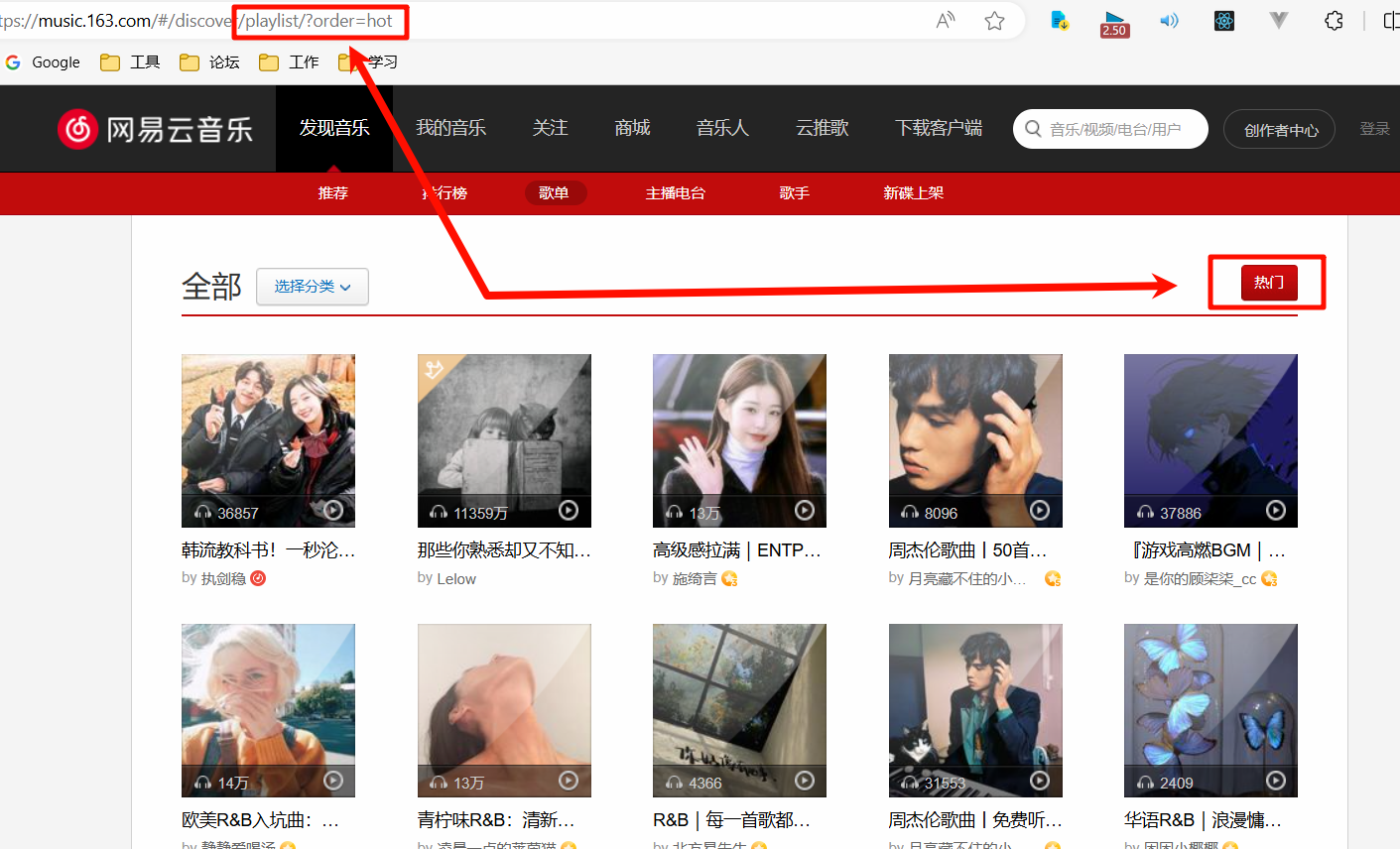Click the 热门 sort button
1400x849 pixels.
coord(1269,283)
